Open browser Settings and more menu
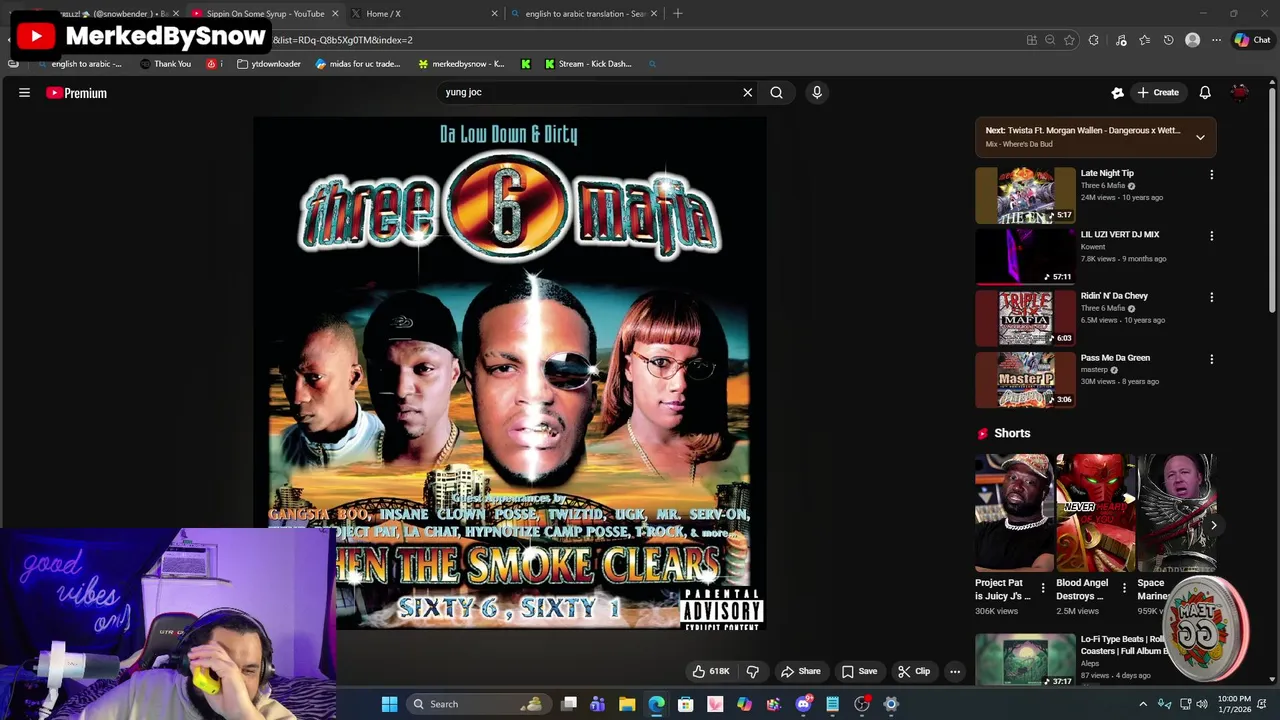Screen dimensions: 1280x720 (x=1216, y=40)
